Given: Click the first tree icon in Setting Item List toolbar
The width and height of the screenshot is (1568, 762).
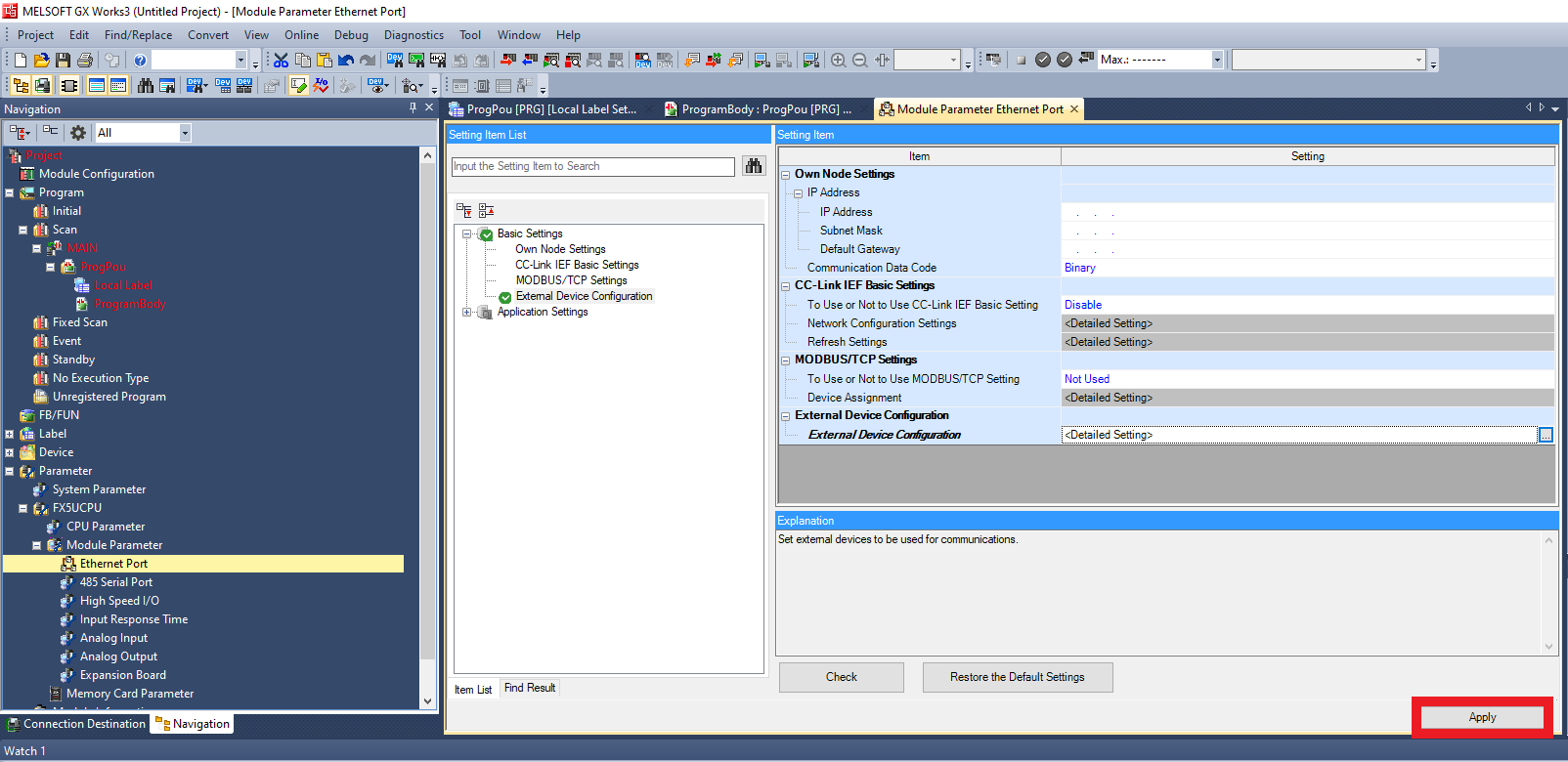Looking at the screenshot, I should (x=464, y=210).
